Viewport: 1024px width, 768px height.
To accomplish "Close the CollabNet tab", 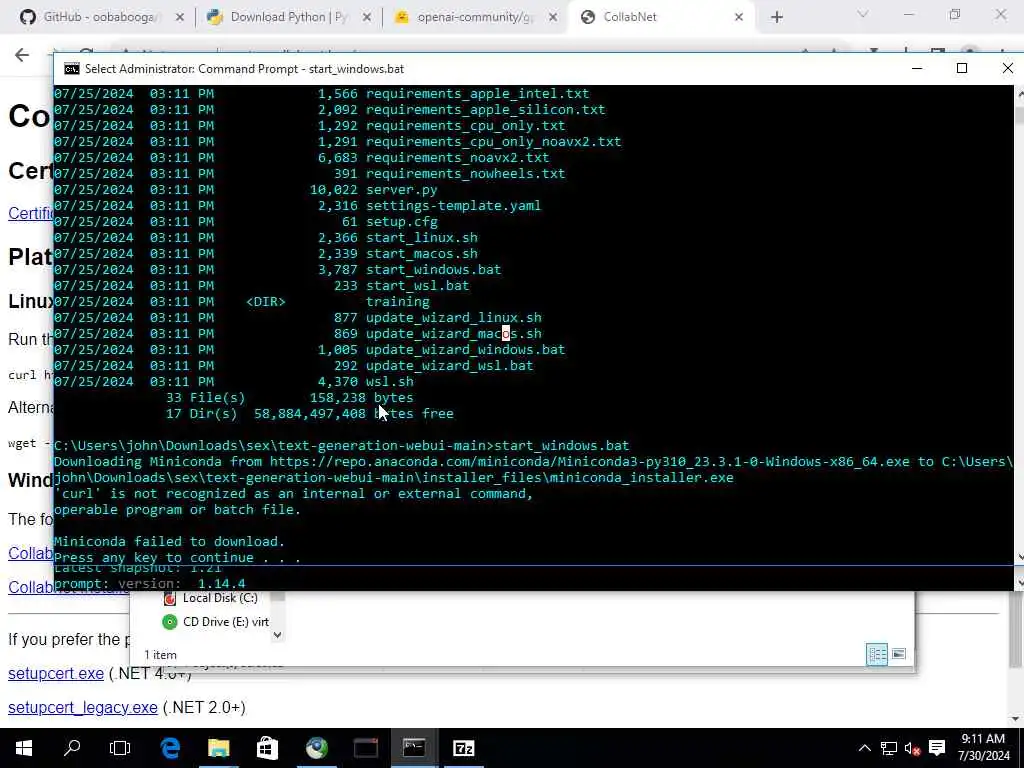I will pos(739,18).
